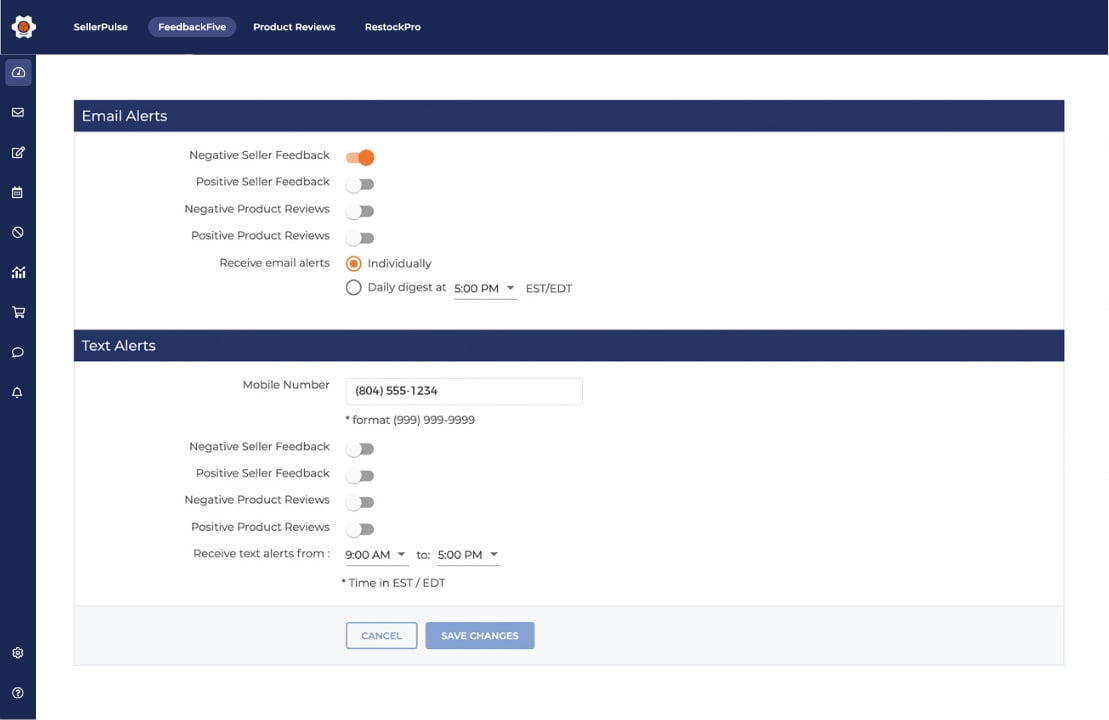Enable text Negative Product Reviews toggle
Screen dimensions: 1109x720
(x=360, y=502)
